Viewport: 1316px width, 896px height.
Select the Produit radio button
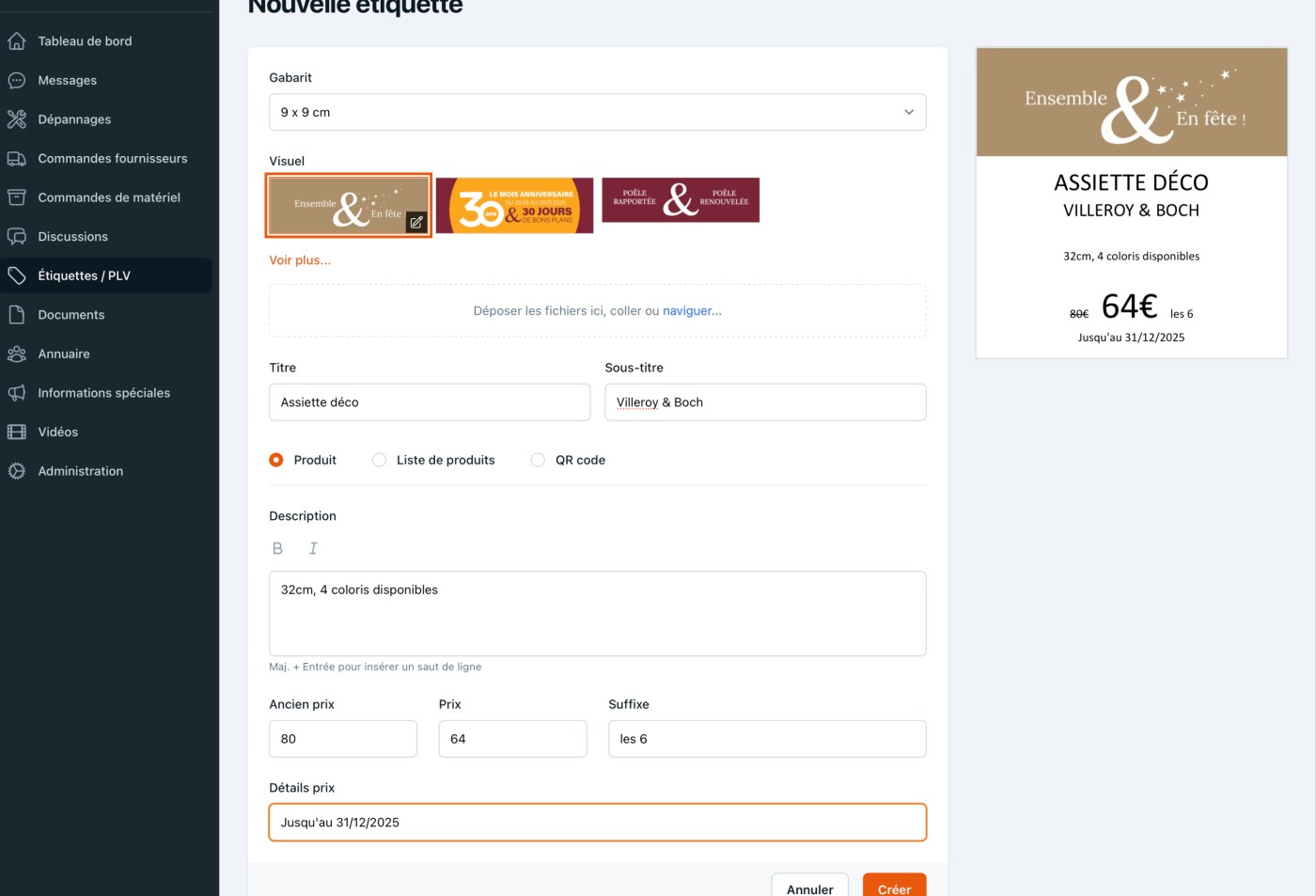point(276,461)
